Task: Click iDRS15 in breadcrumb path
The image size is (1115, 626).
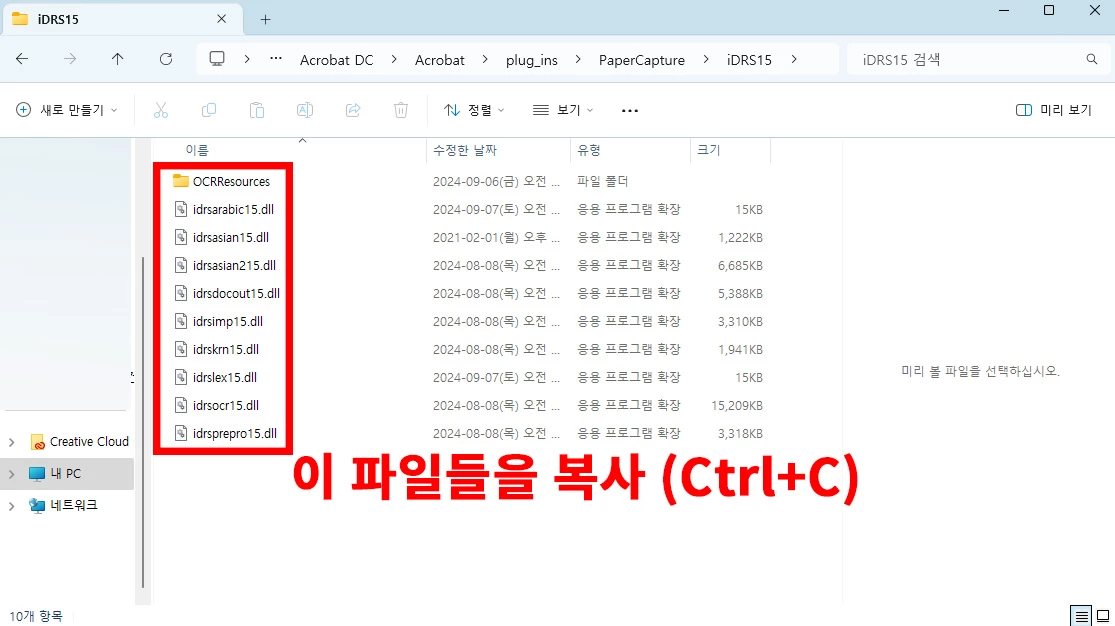Action: tap(749, 60)
